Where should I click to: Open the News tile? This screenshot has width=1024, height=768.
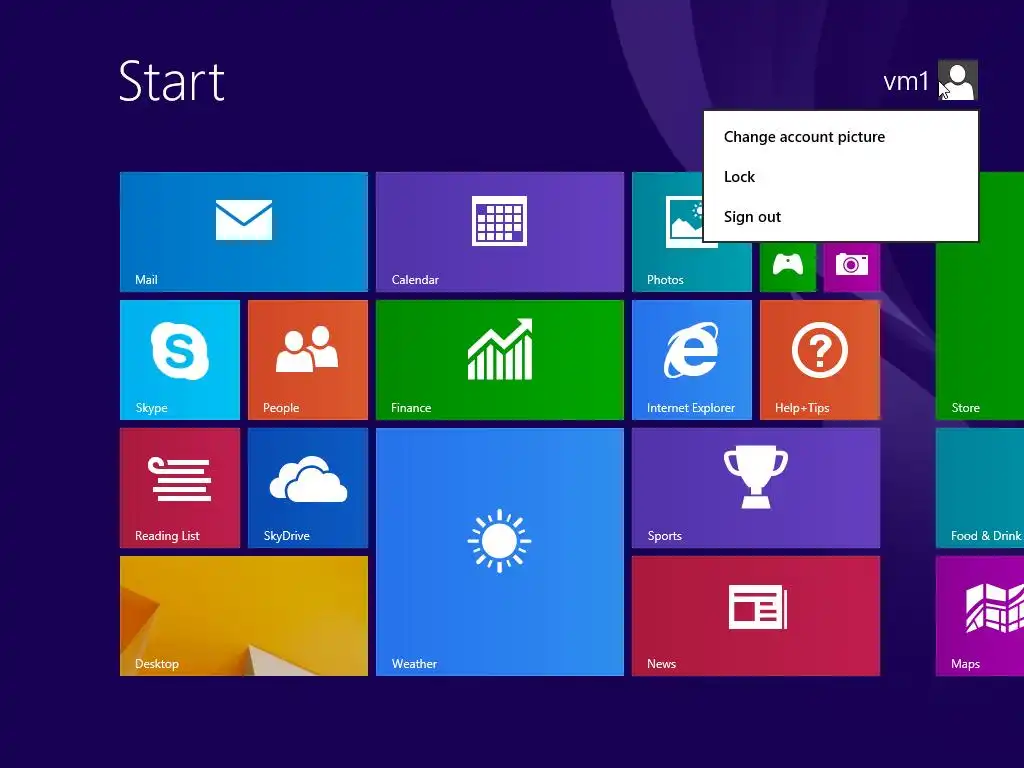click(x=756, y=616)
